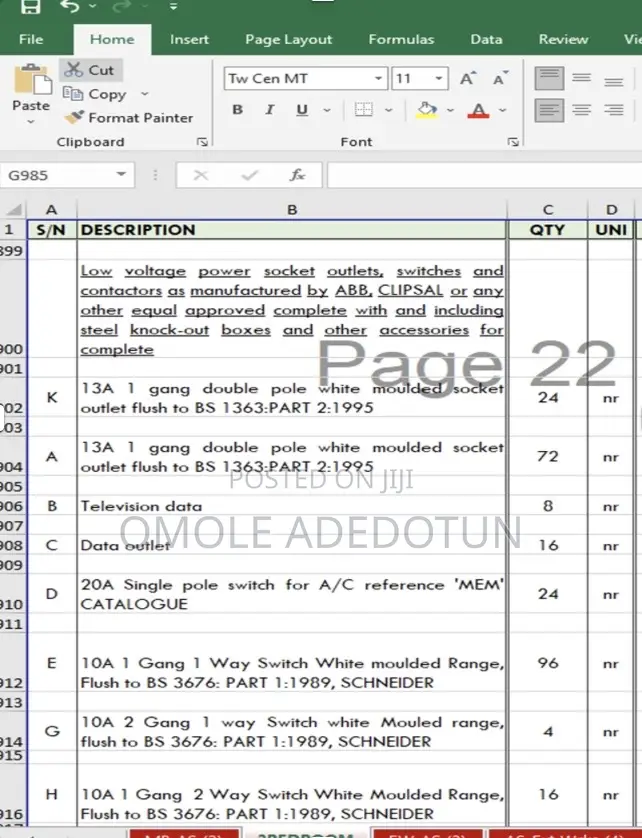Select column C header
This screenshot has width=642, height=838.
point(548,210)
